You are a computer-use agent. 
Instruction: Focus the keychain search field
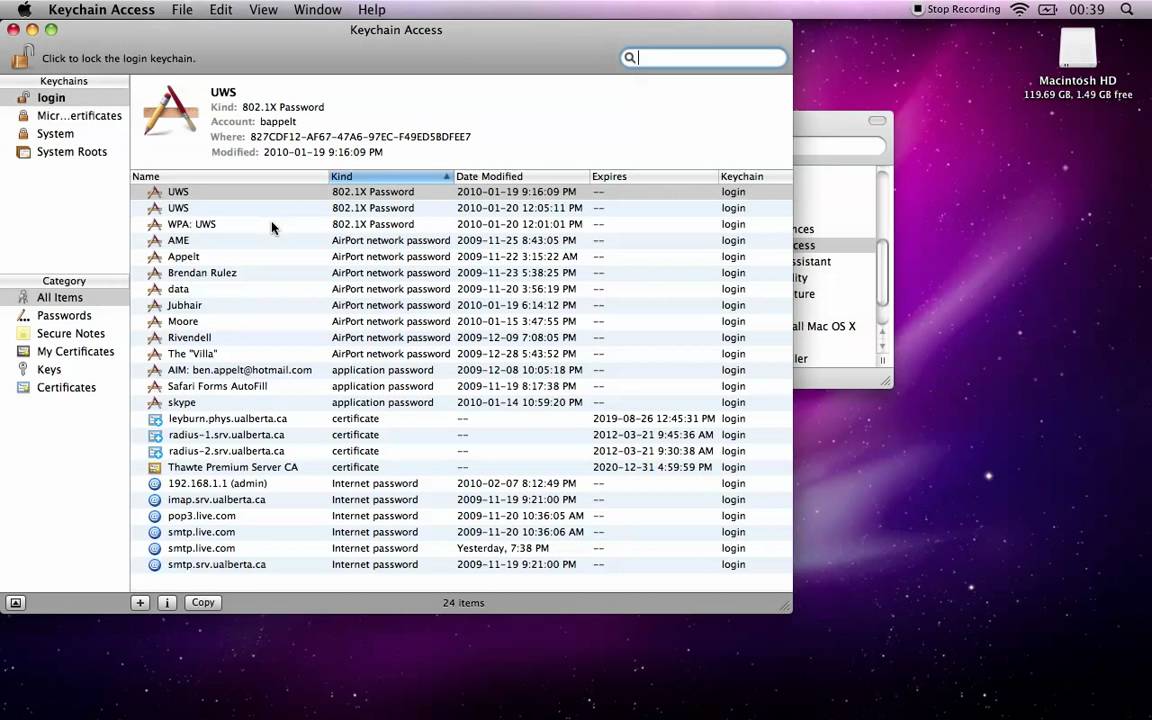click(x=704, y=57)
